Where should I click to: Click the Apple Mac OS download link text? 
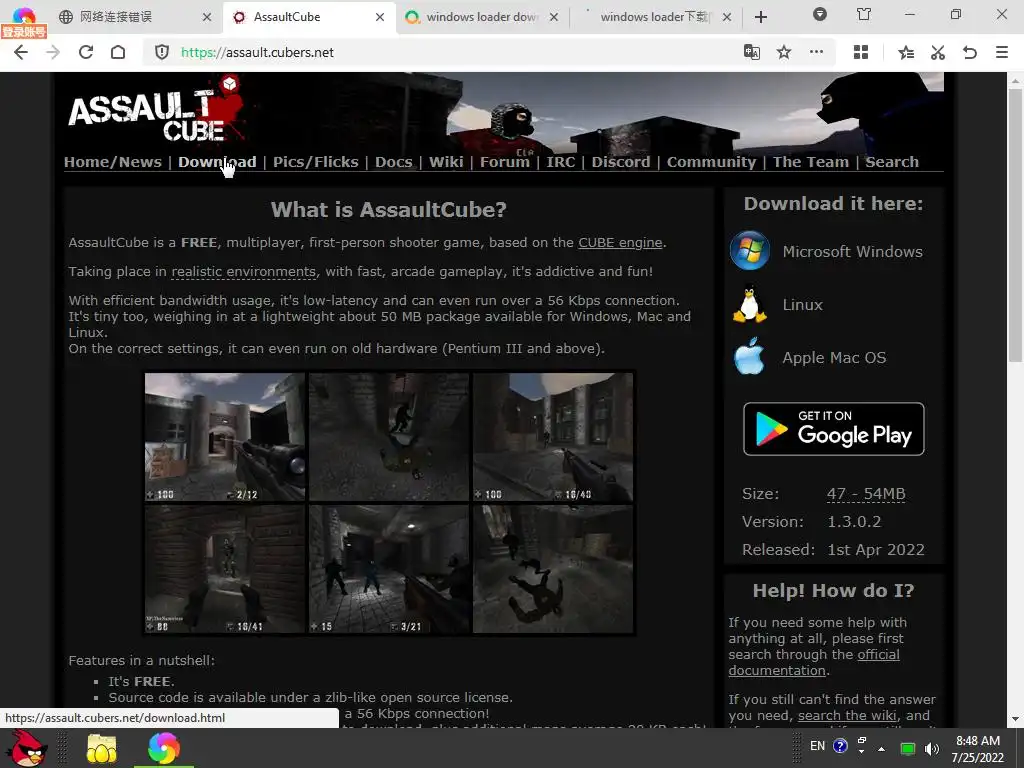point(834,358)
